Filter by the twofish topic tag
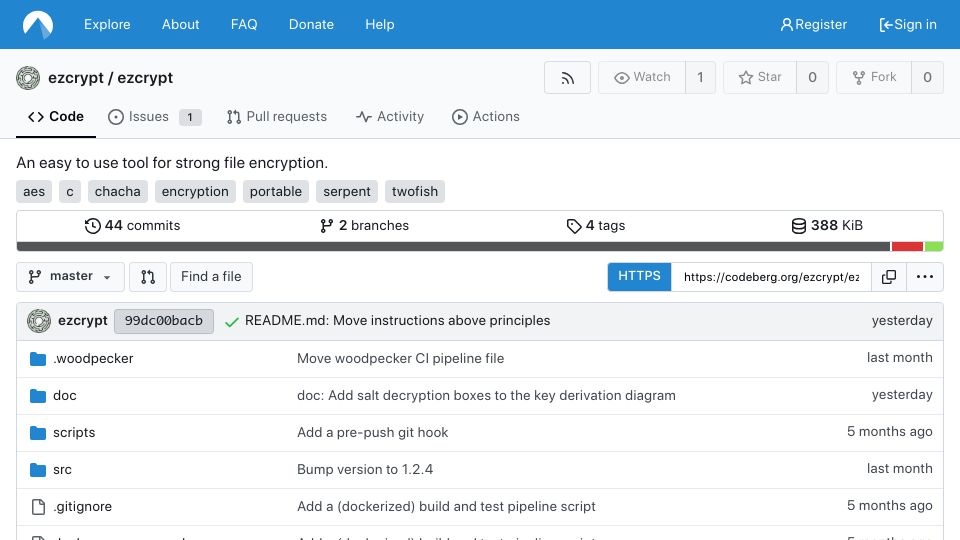 [415, 192]
